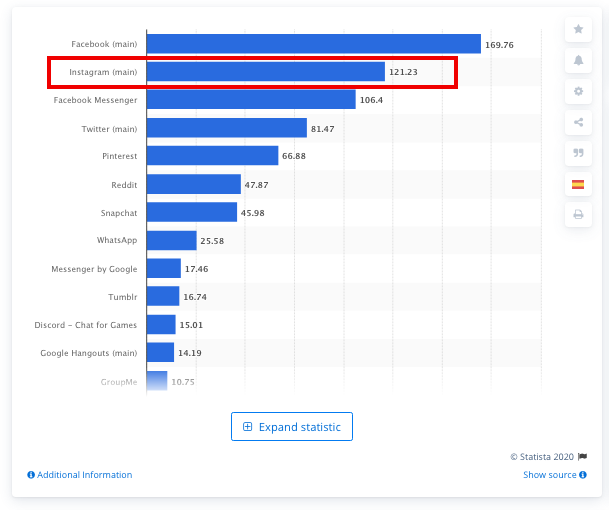609x510 pixels.
Task: Click the Instagram (main) axis label
Action: [x=103, y=72]
